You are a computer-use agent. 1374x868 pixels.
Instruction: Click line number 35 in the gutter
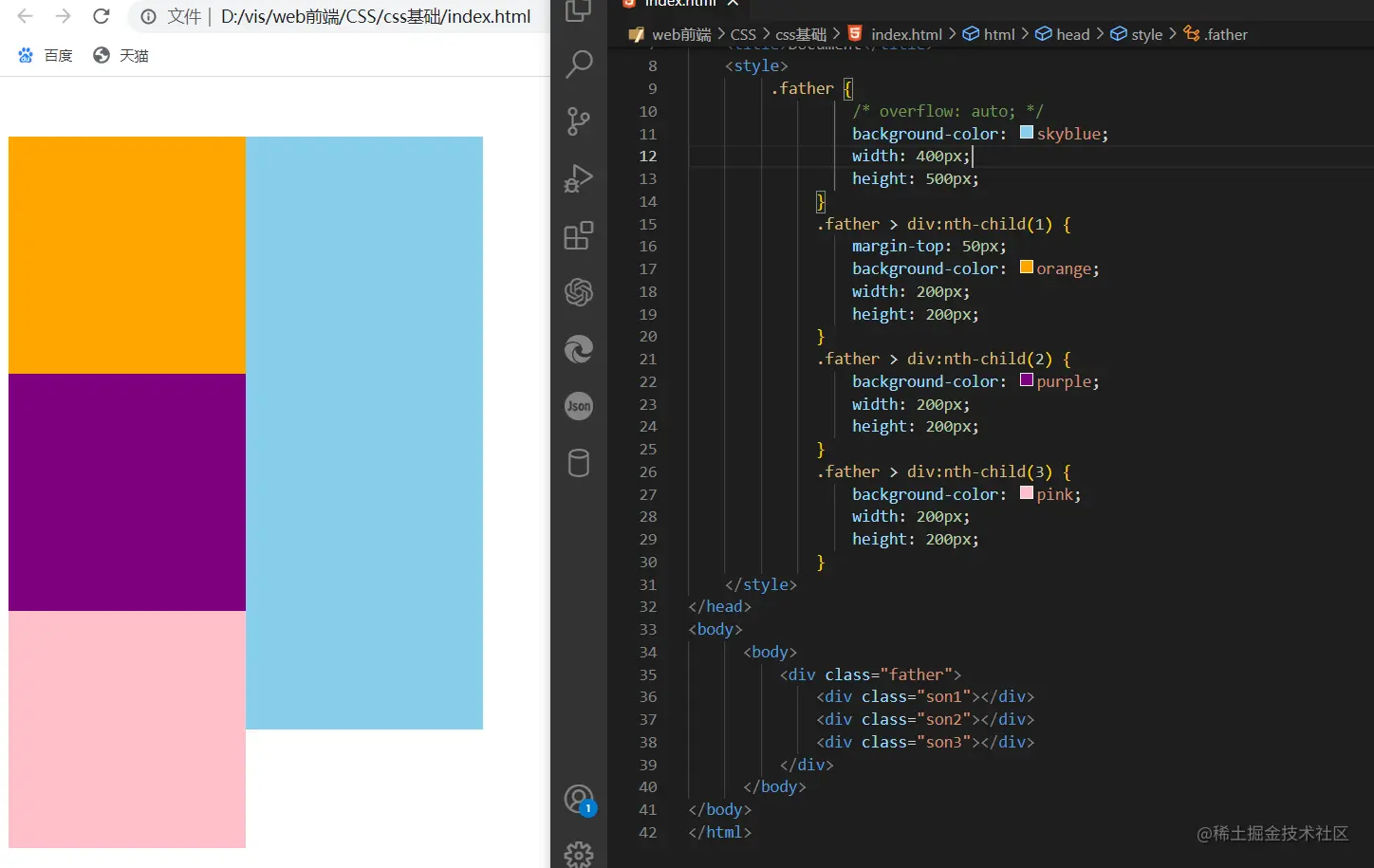click(648, 674)
